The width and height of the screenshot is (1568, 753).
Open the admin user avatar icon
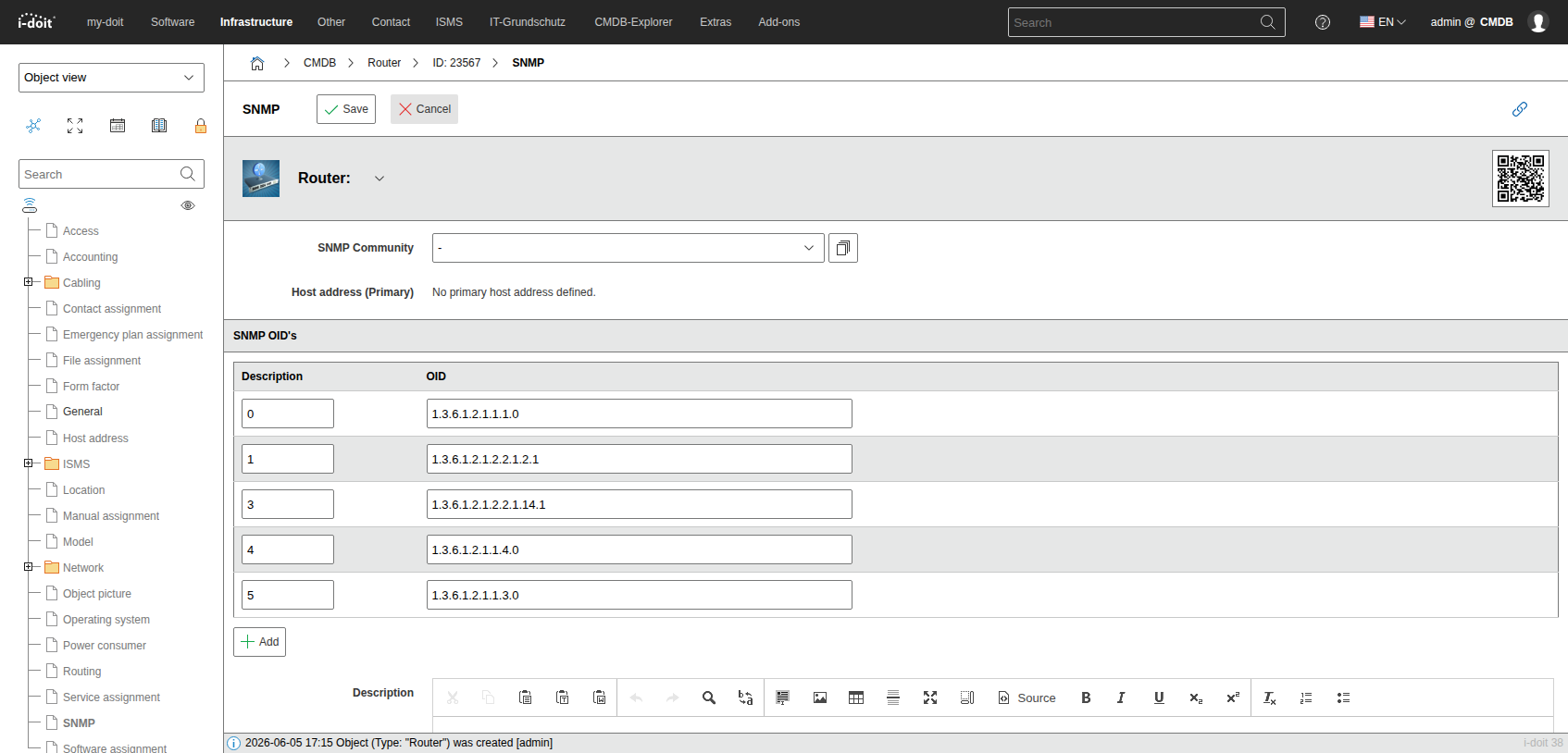coord(1538,22)
